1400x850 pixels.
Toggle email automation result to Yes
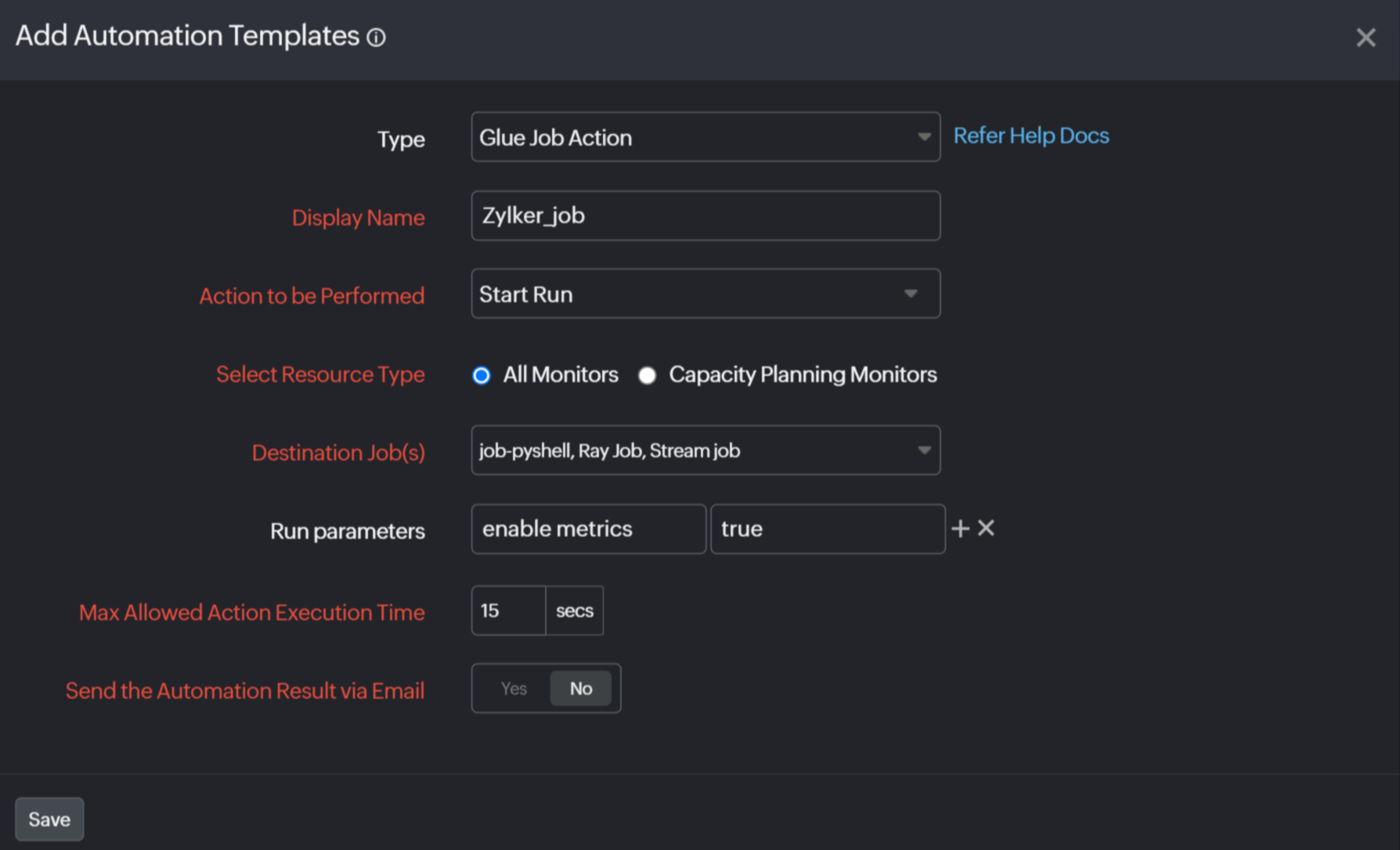click(x=514, y=689)
